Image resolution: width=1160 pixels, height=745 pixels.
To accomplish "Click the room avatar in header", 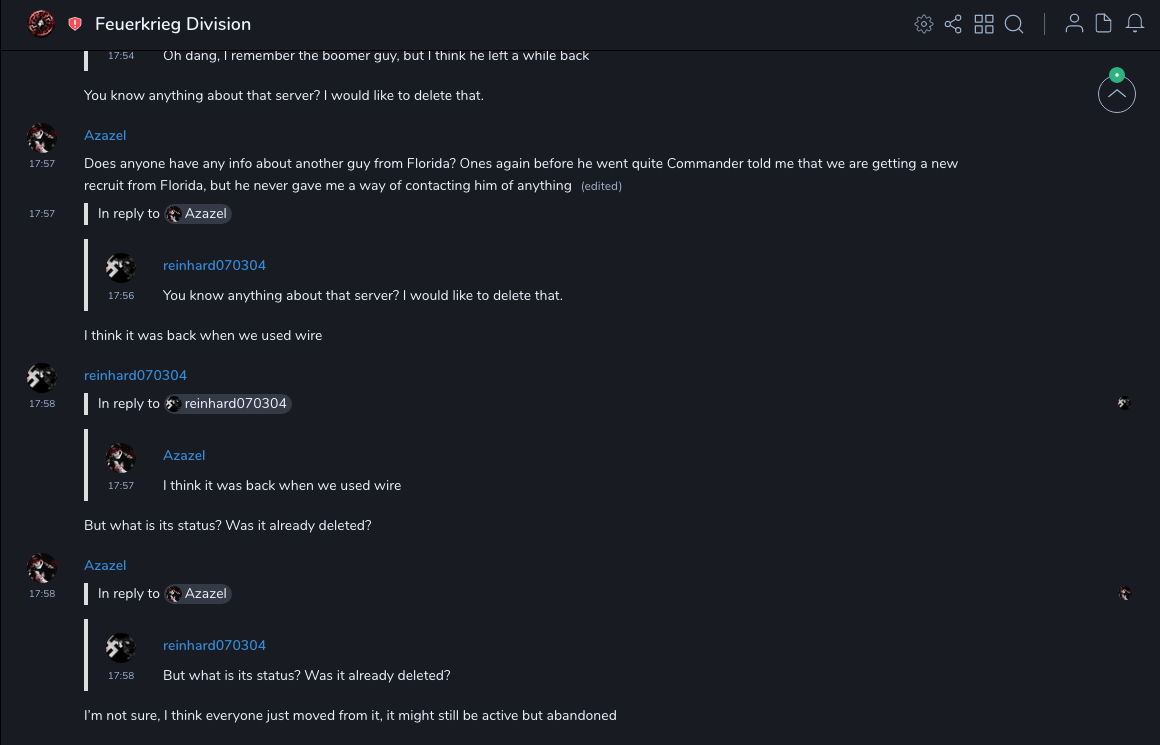I will [x=41, y=24].
